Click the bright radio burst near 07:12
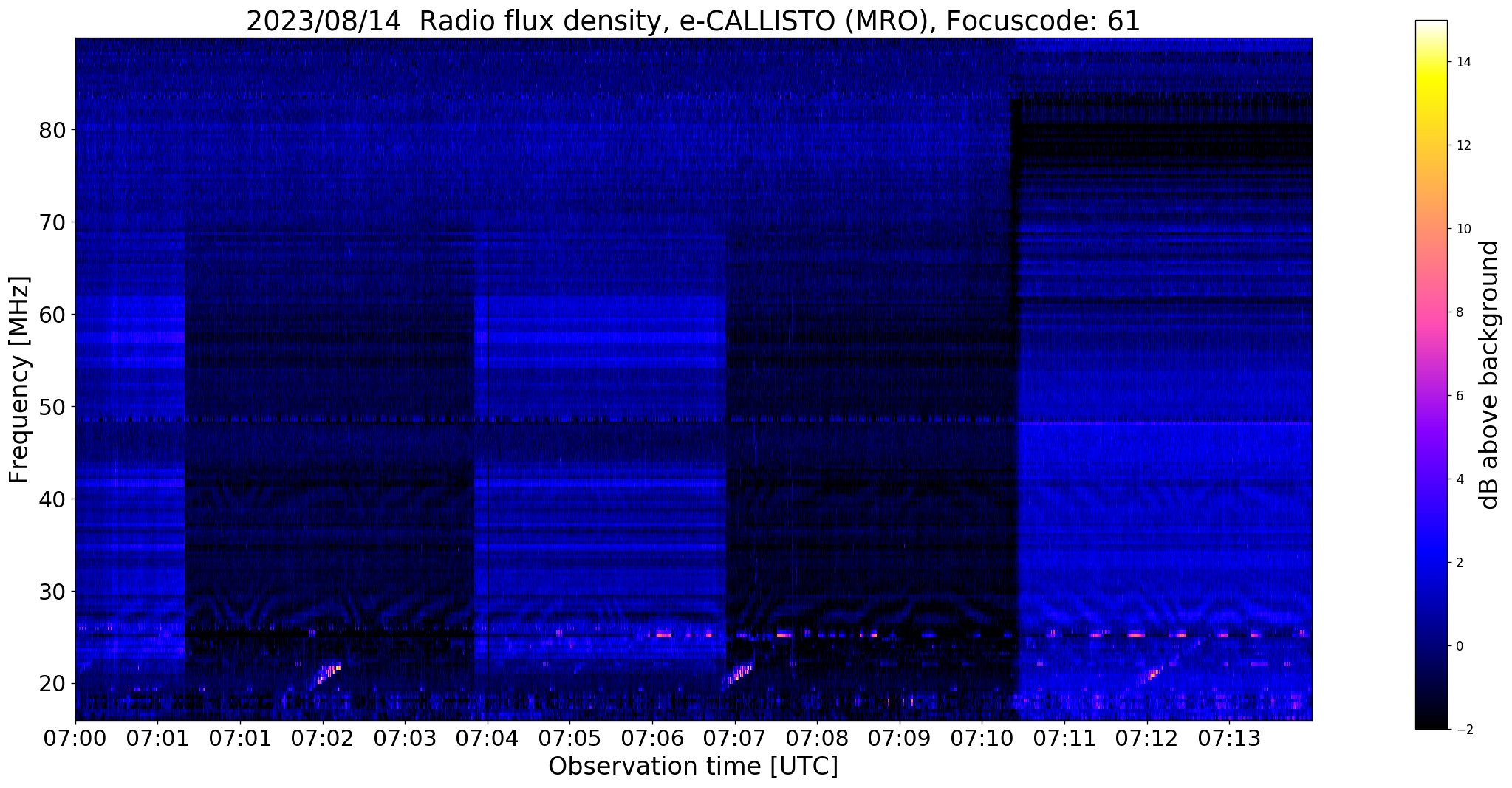Screen dimensions: 1512x788 coord(1152,674)
